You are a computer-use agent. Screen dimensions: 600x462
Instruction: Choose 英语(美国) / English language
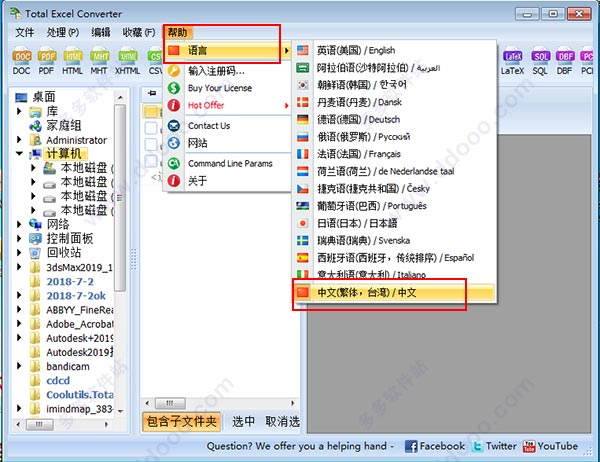point(394,50)
